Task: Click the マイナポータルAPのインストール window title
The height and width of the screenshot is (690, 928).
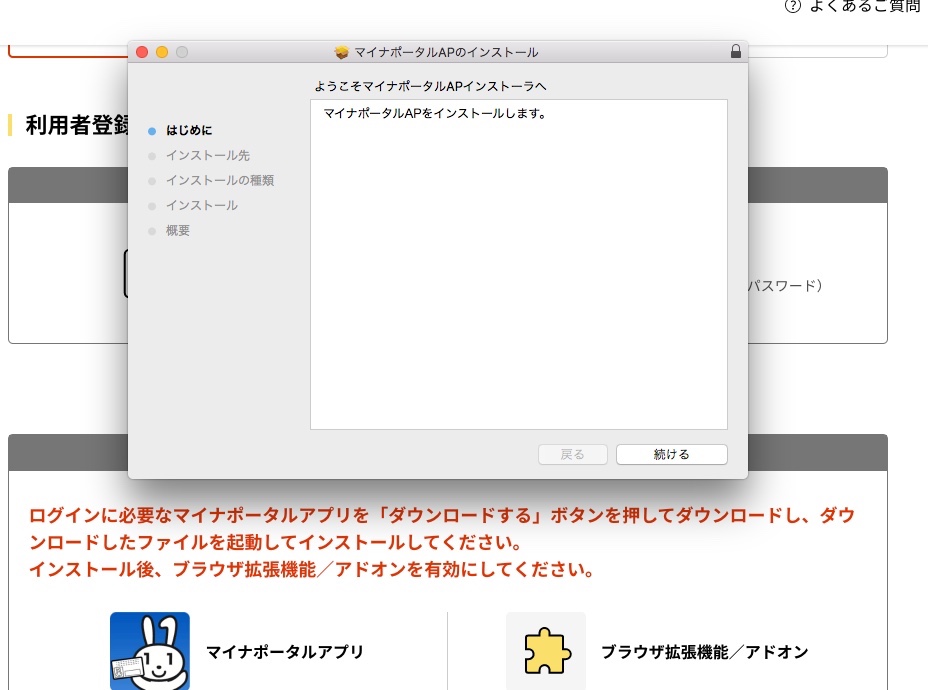Action: [x=446, y=52]
